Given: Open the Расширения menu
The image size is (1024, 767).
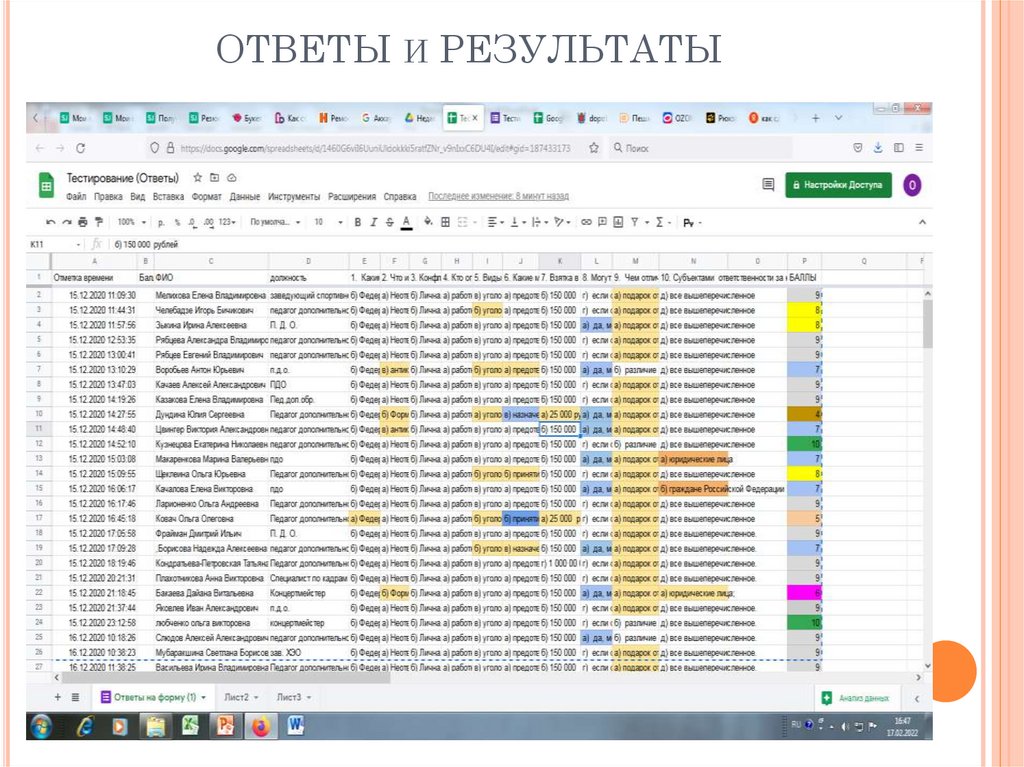Looking at the screenshot, I should click(x=352, y=197).
